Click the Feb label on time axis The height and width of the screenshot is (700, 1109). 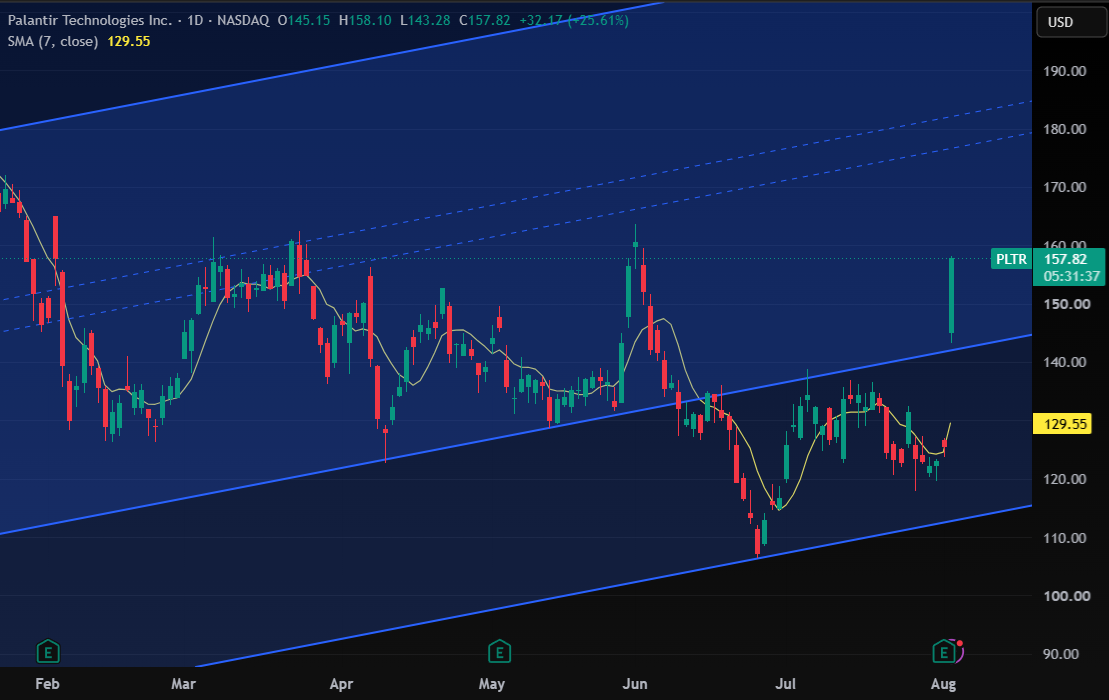pos(47,684)
